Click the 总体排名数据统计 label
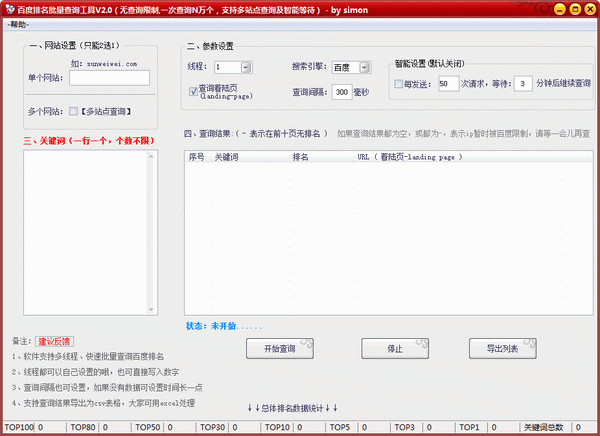The width and height of the screenshot is (600, 436). 293,408
